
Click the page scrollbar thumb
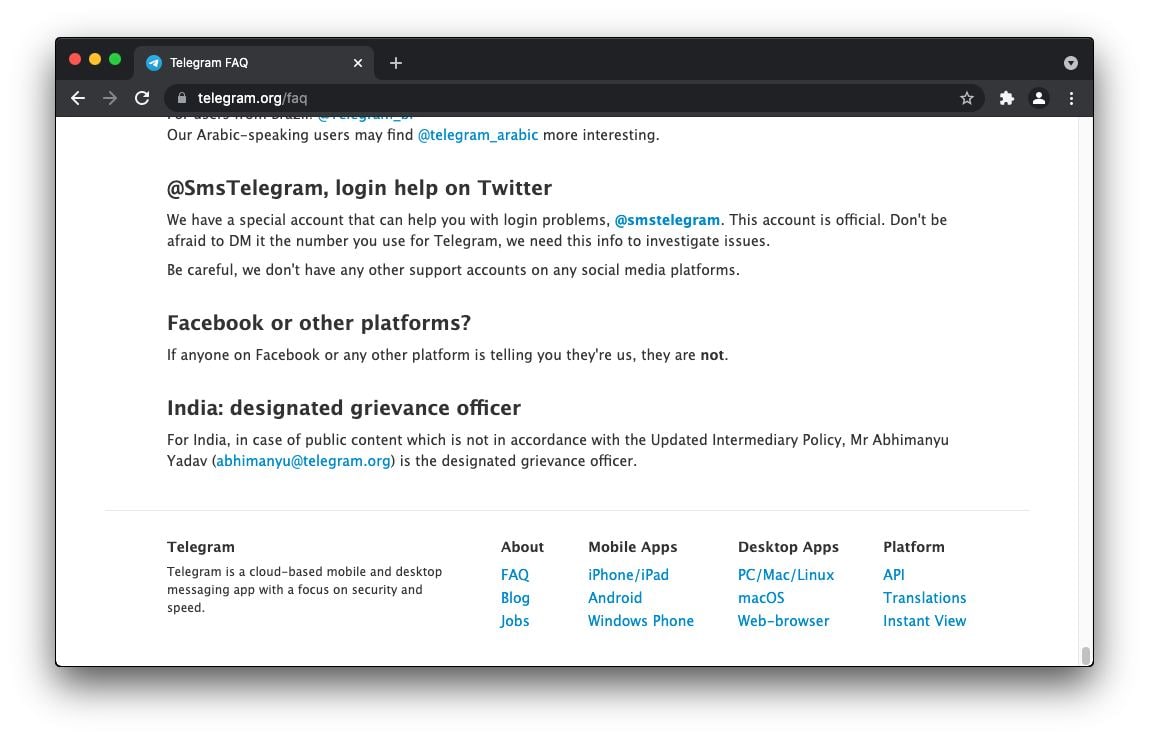click(x=1086, y=654)
